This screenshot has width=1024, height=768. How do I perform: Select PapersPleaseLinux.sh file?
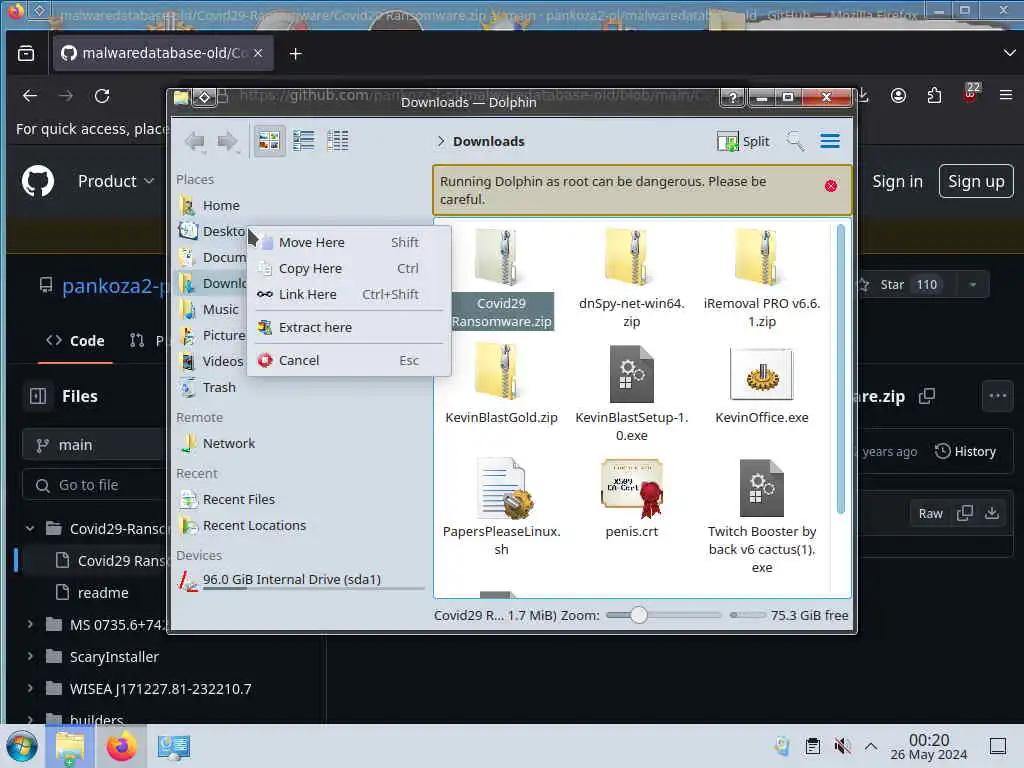coord(501,507)
